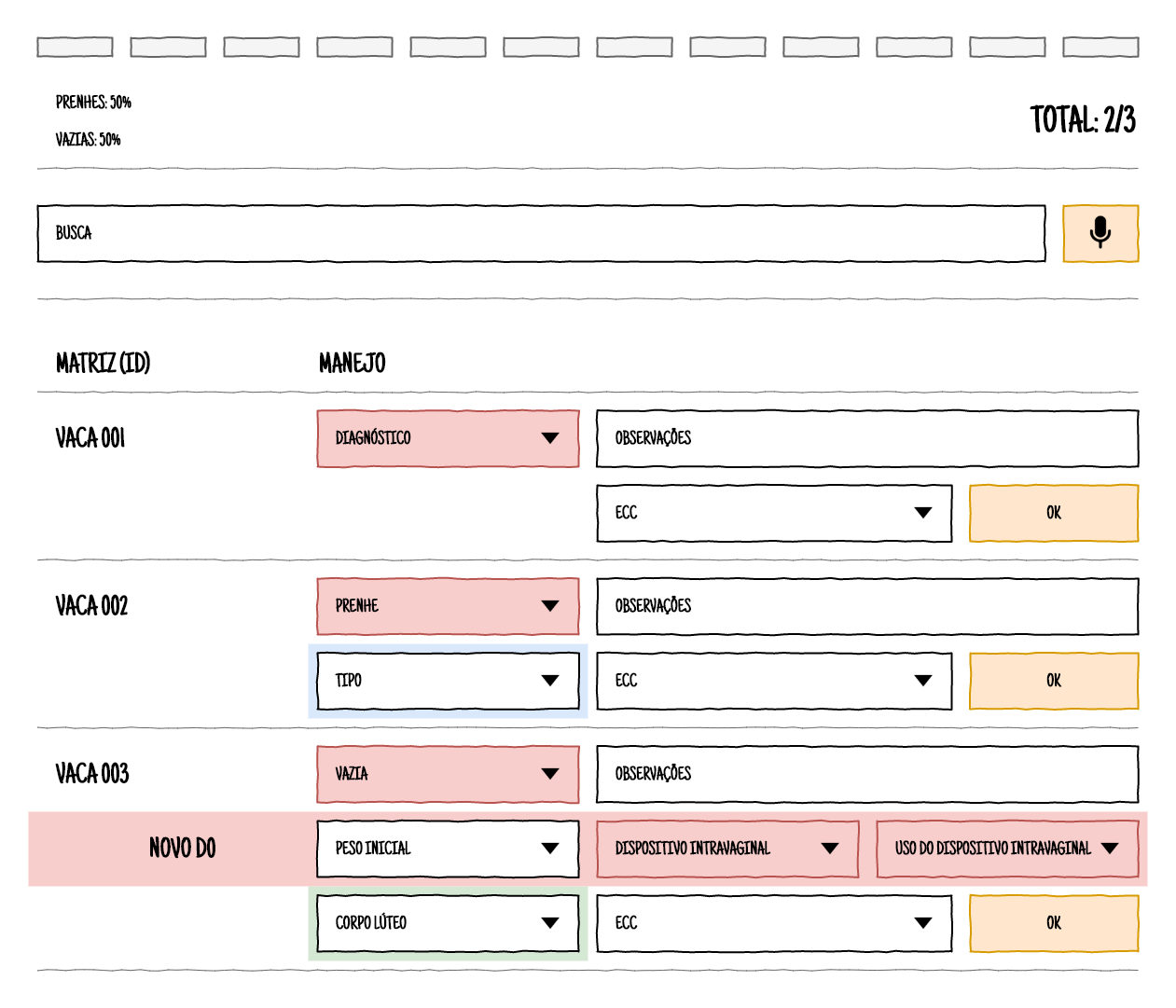Expand the Tipo dropdown for Vaca 002
Viewport: 1176px width, 1008px height.
point(448,681)
